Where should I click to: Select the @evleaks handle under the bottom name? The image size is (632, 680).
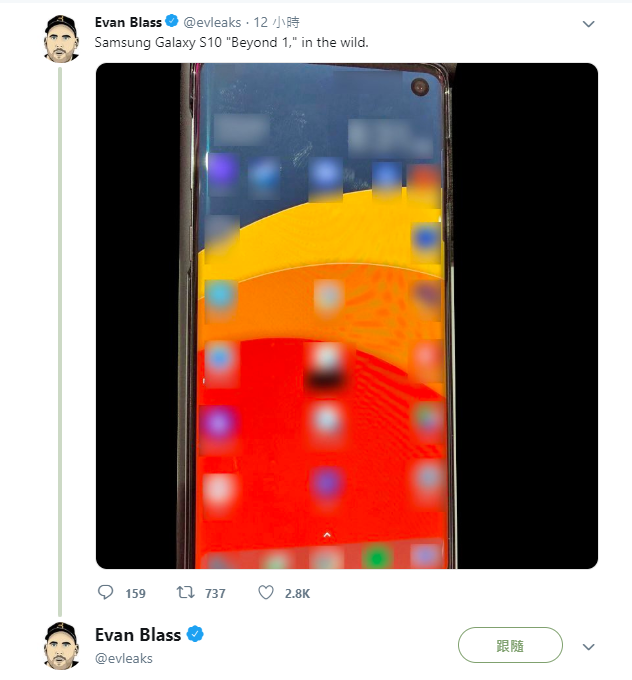(x=124, y=659)
